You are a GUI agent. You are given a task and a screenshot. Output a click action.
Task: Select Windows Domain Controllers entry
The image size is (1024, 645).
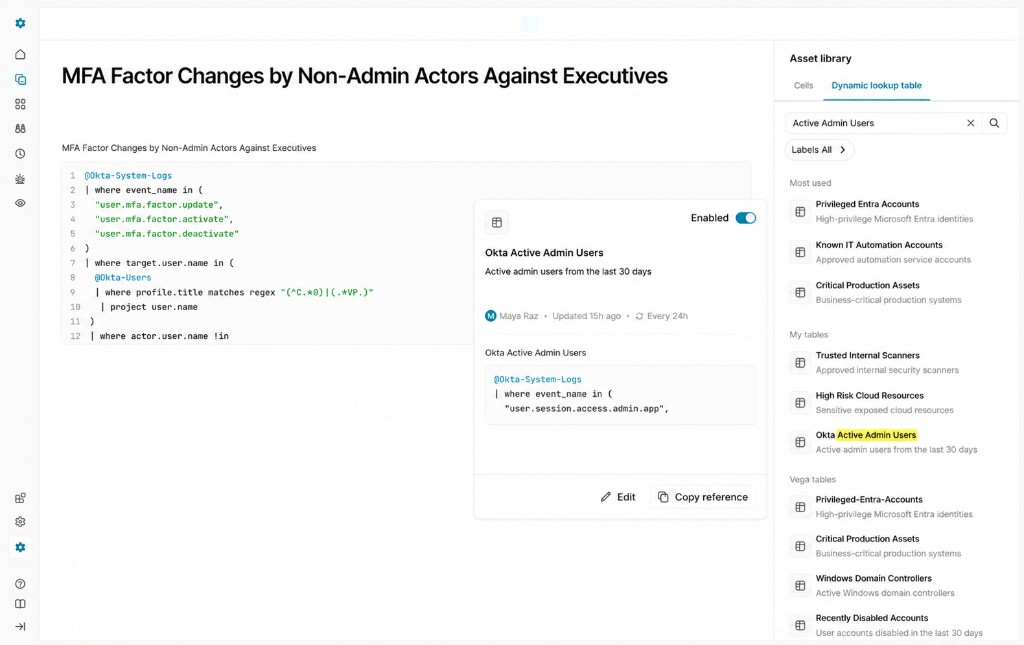[x=896, y=586]
